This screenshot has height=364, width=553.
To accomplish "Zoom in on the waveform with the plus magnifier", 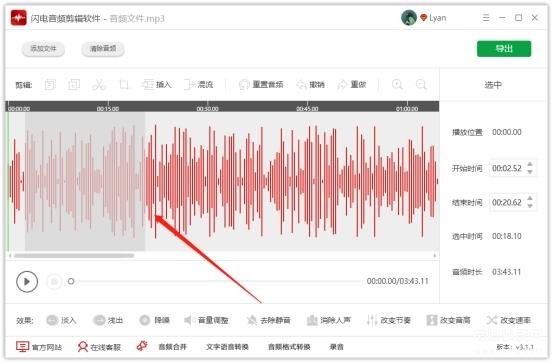I will pos(397,85).
